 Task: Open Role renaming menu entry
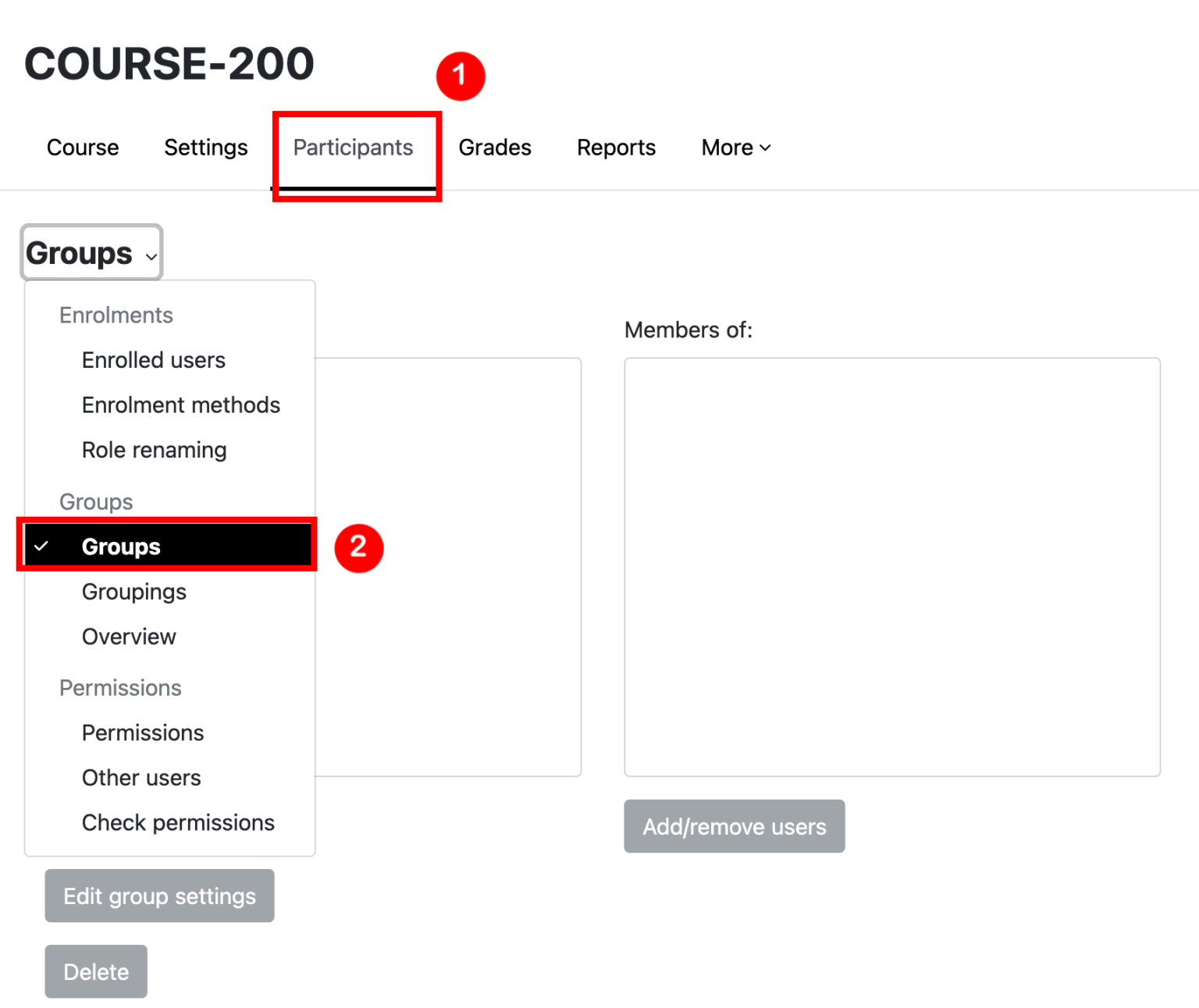click(x=154, y=451)
